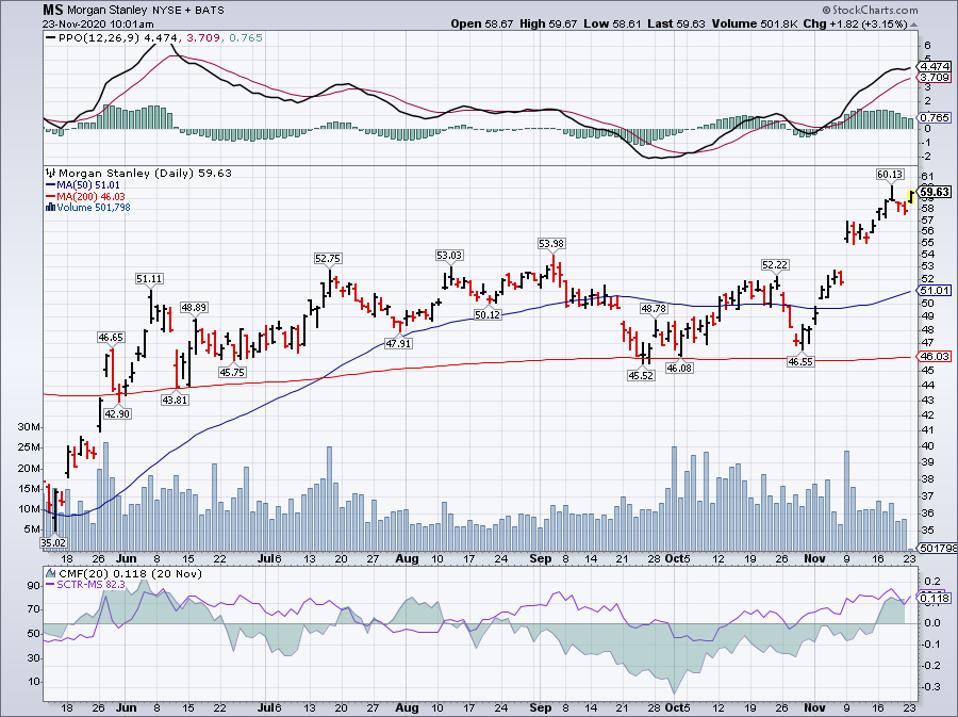
Task: Click the 46.03 MA(200) axis tag
Action: point(935,356)
